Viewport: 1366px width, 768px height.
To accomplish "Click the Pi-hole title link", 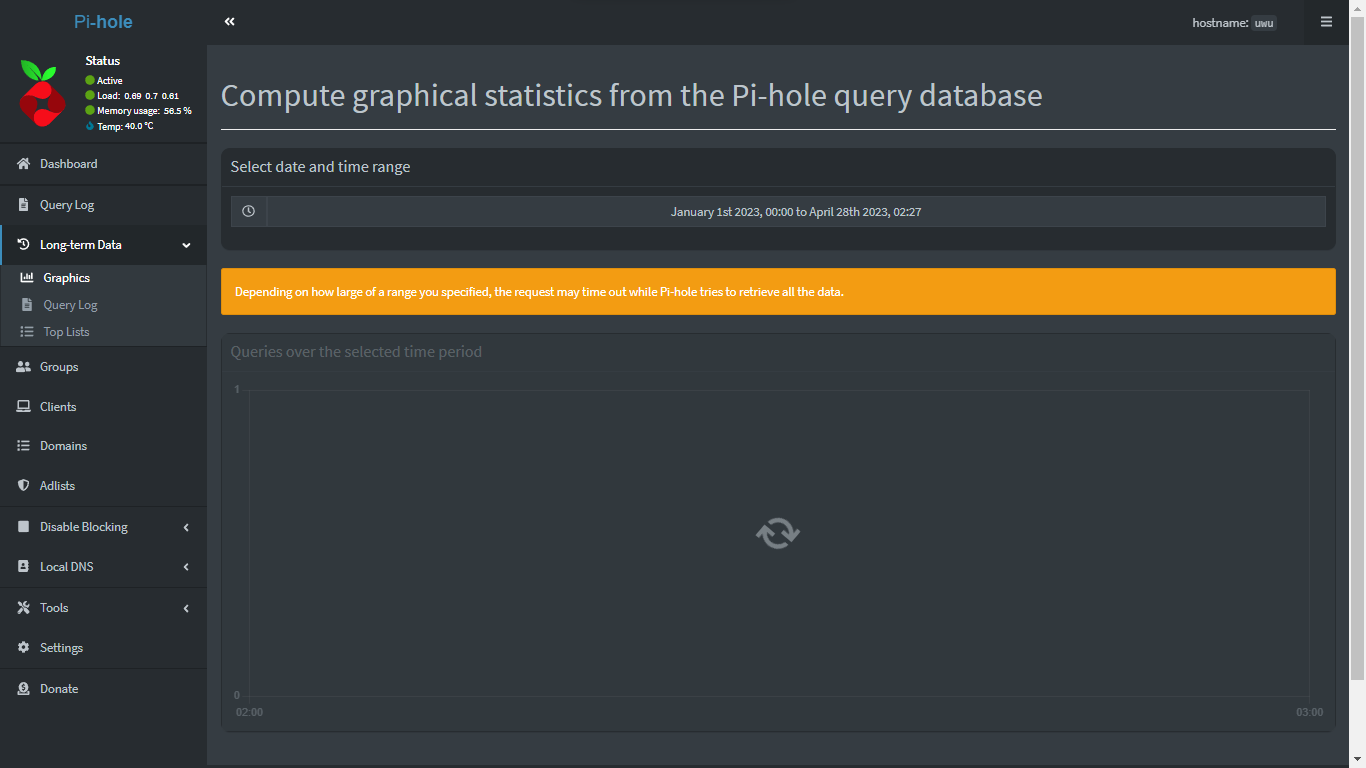I will click(103, 22).
